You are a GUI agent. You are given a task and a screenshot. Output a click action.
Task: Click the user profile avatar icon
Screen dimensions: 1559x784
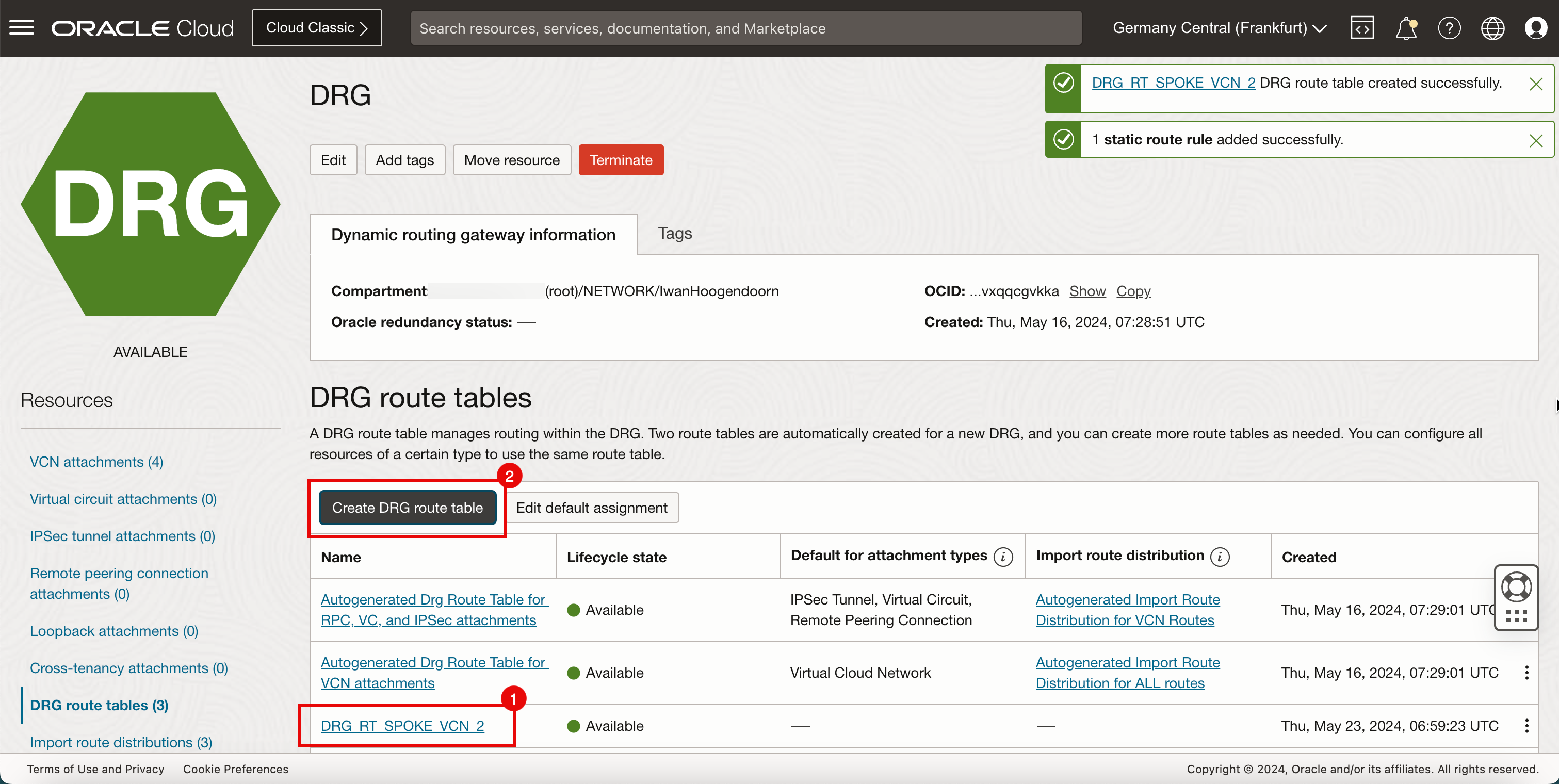(x=1536, y=28)
